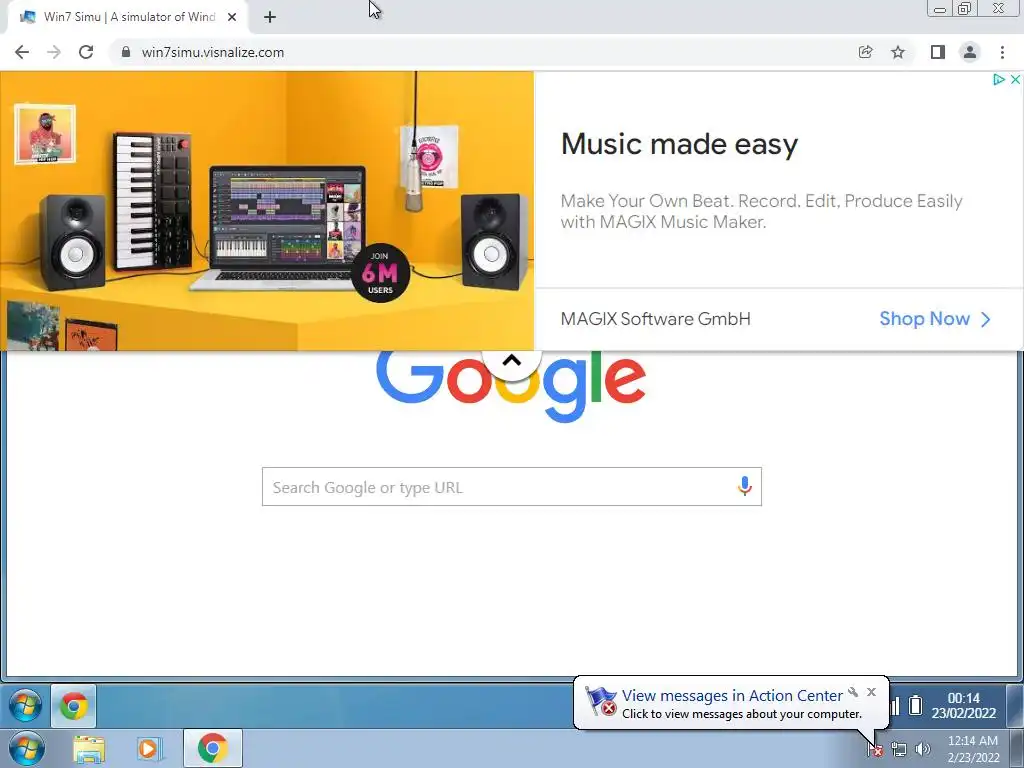Click the volume speaker tray icon

(x=923, y=750)
